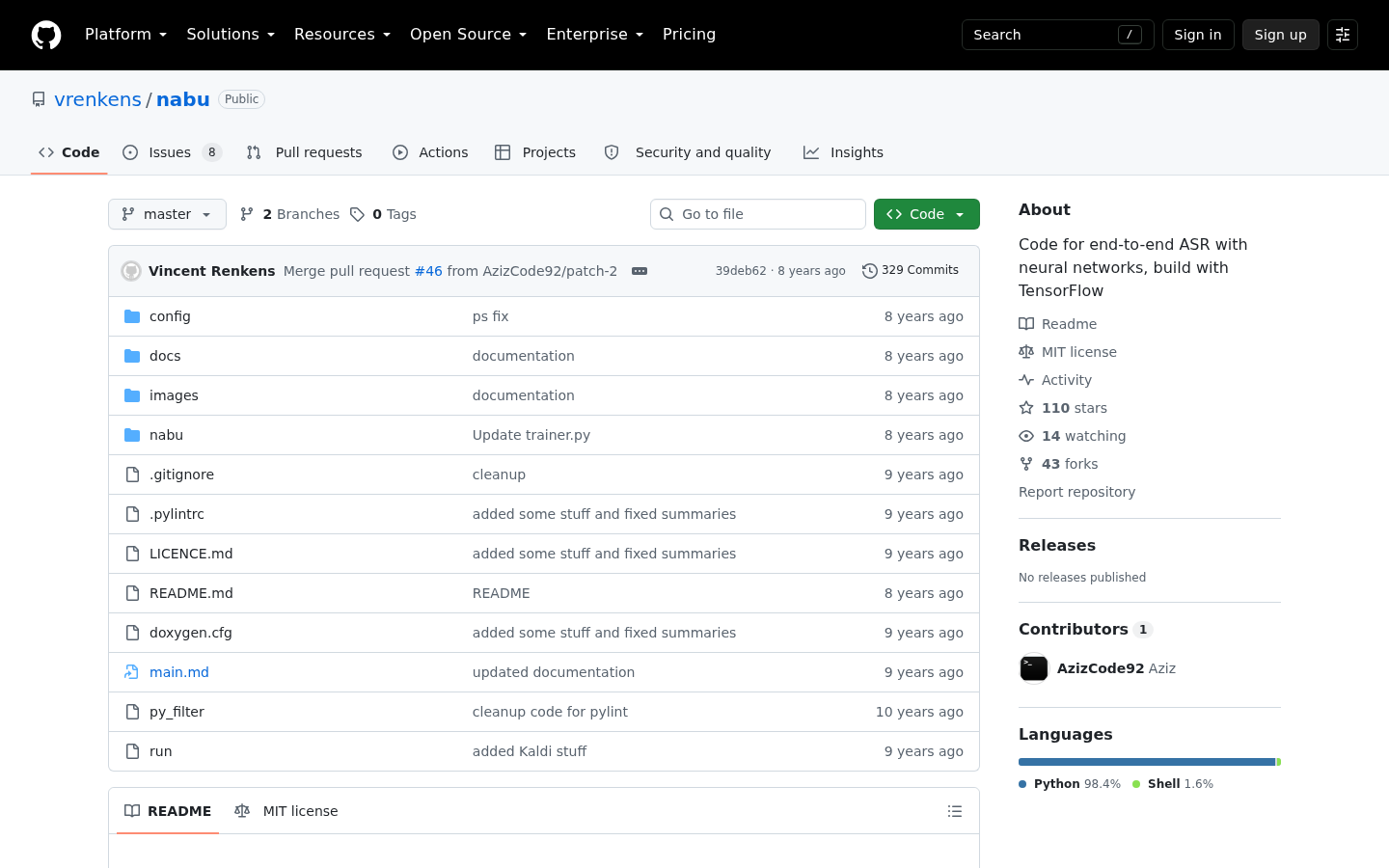The height and width of the screenshot is (868, 1389).
Task: Click the Shell 1.6% language entry
Action: tap(1173, 784)
